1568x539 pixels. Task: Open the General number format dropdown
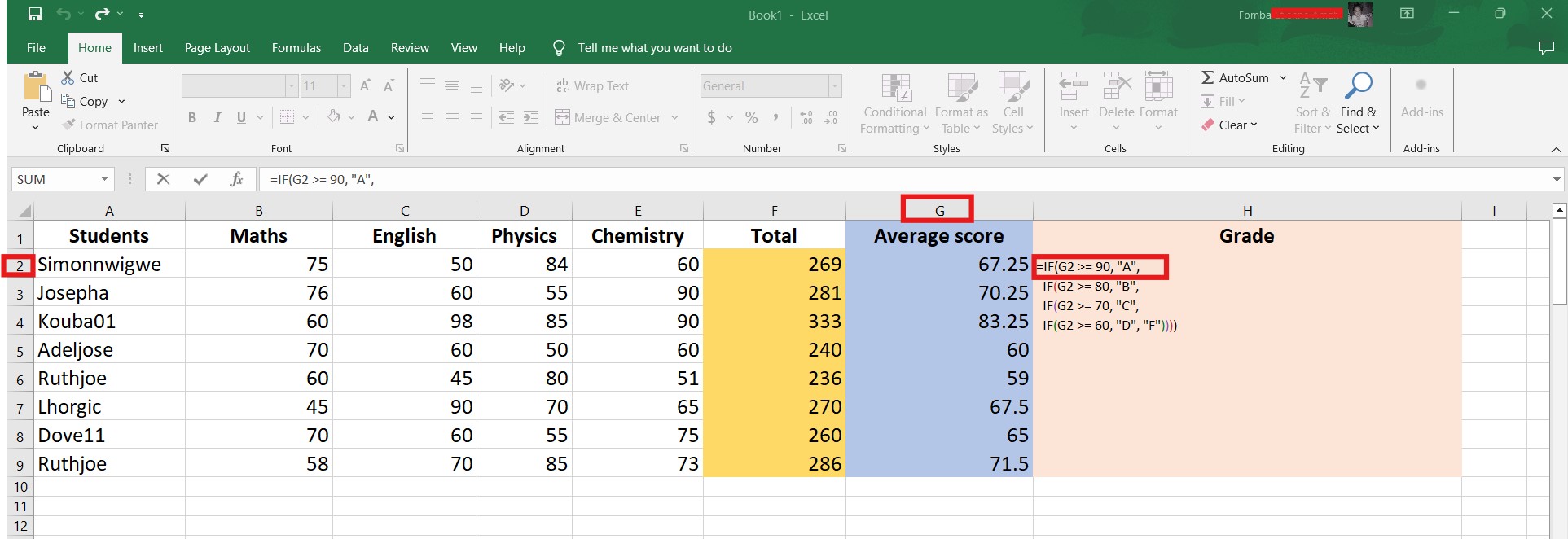click(x=834, y=86)
